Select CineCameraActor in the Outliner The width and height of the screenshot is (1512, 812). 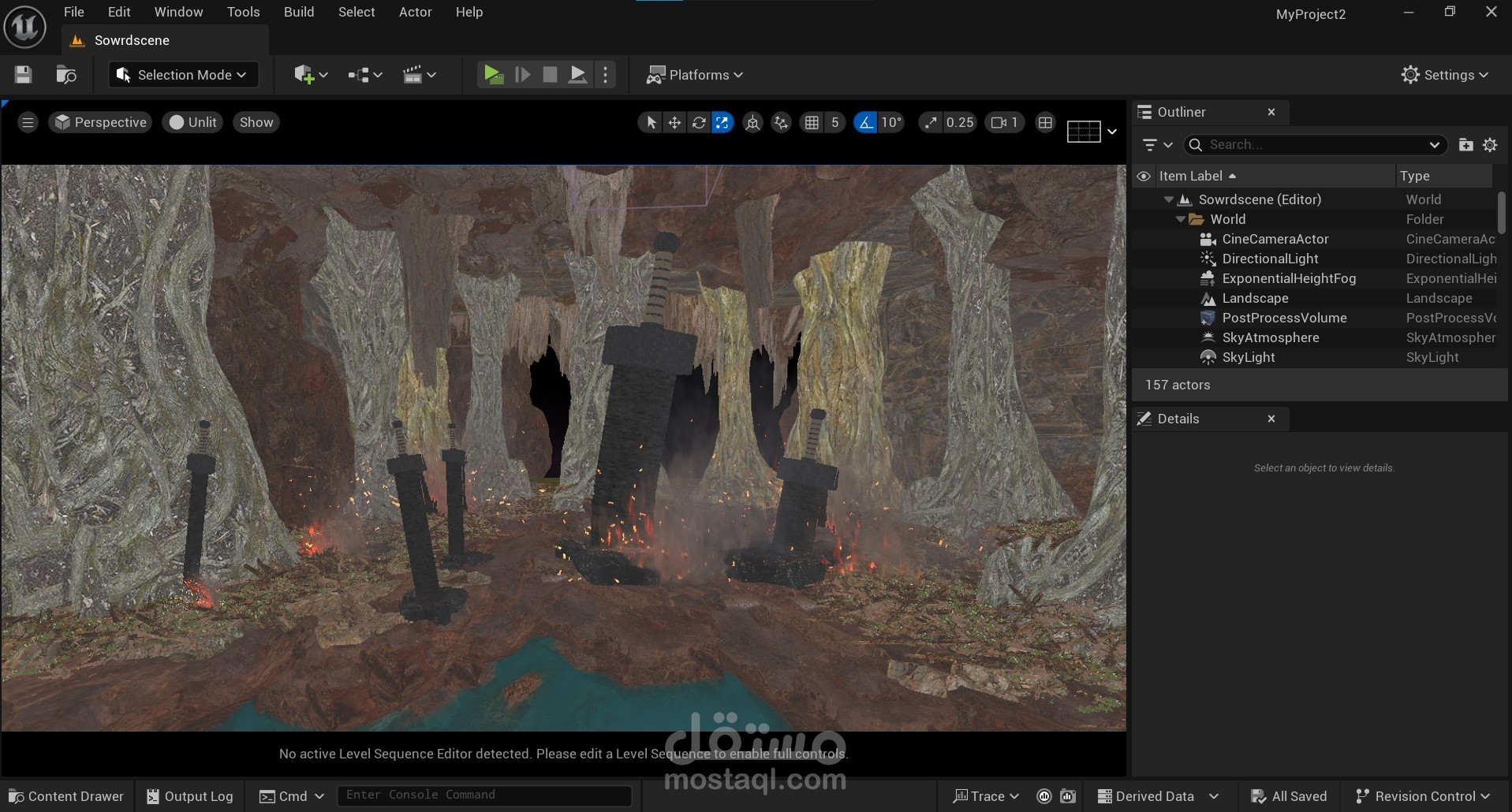pos(1275,239)
